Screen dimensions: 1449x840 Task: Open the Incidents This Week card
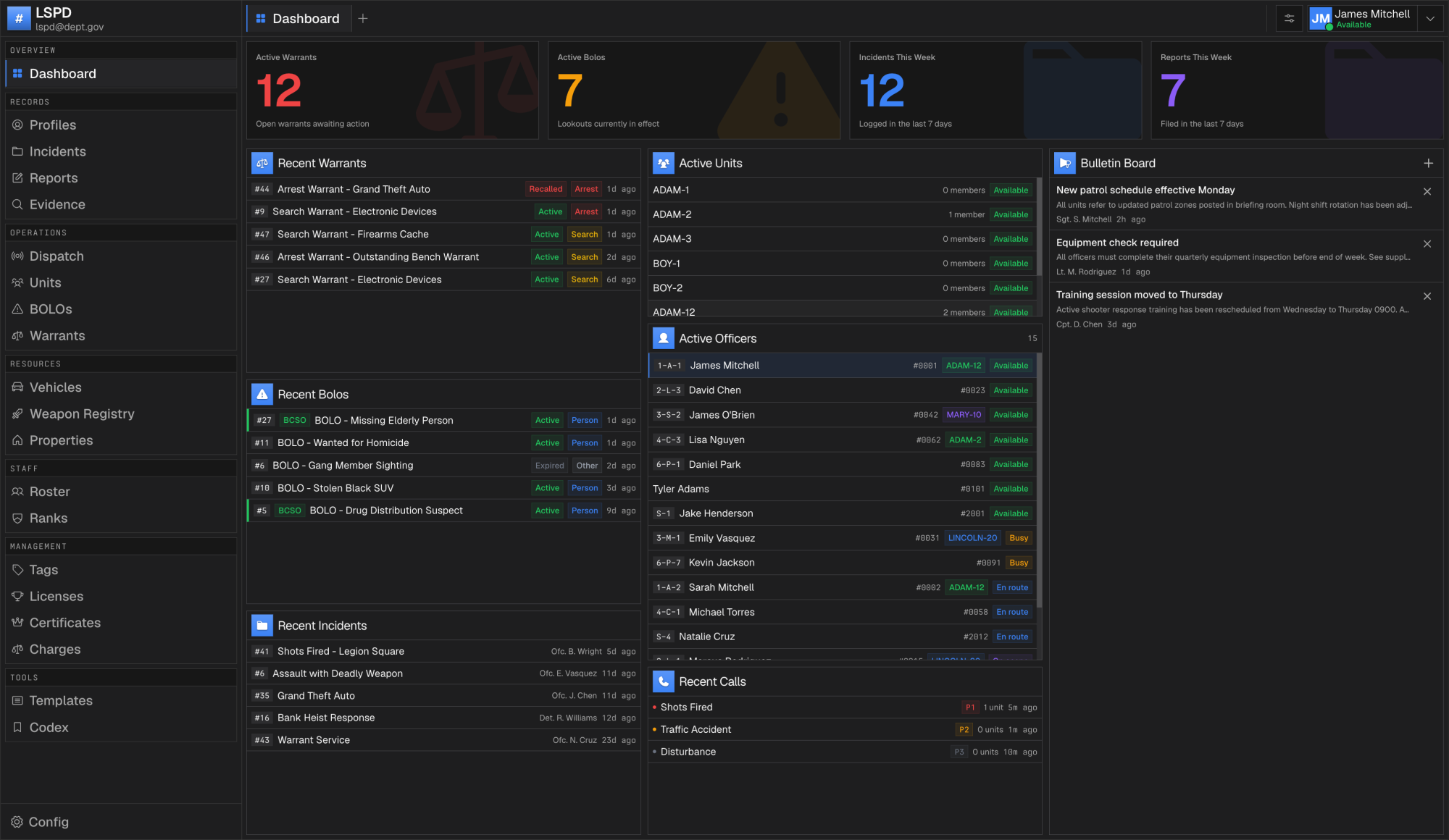[x=995, y=91]
